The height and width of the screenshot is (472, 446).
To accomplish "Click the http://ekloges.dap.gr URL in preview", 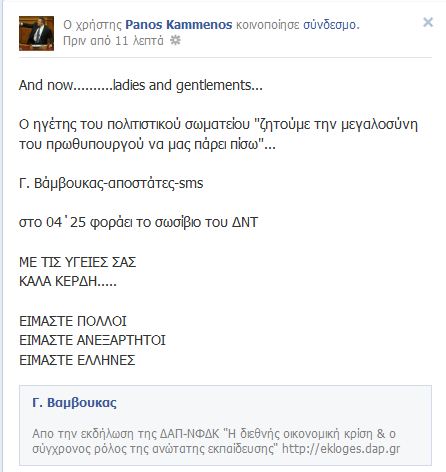I will click(341, 449).
